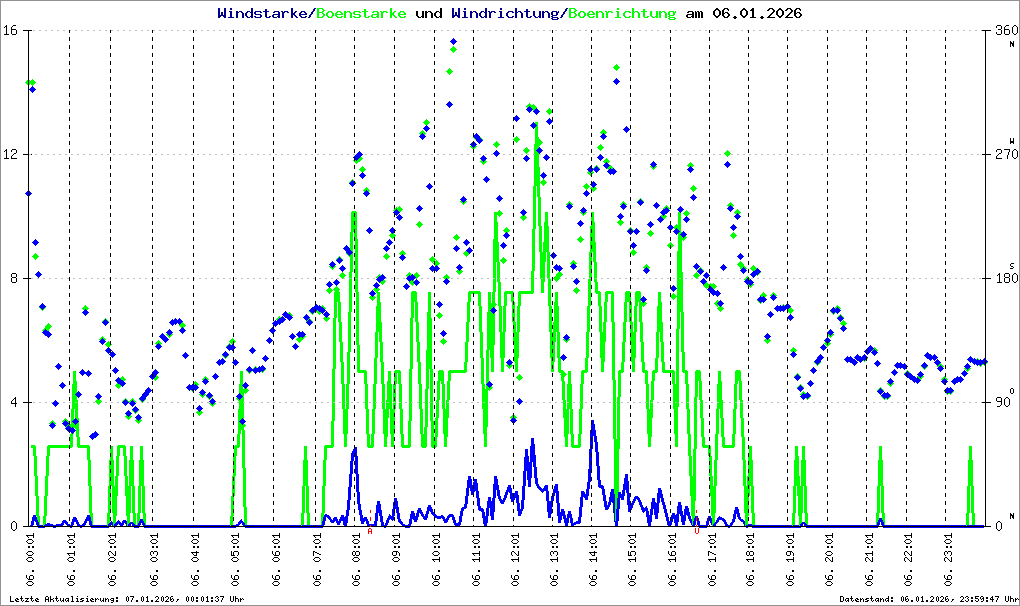
Task: Click the time label "06. 23:01"
Action: pyautogui.click(x=947, y=560)
